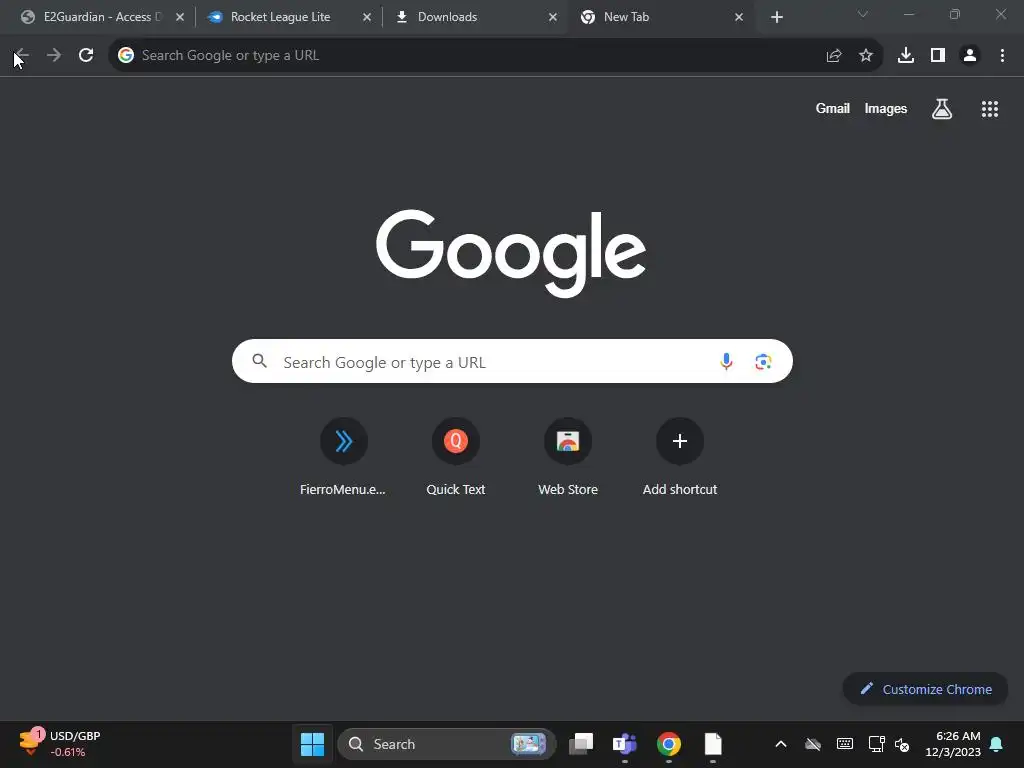Open the clock showing 6:26 AM
The width and height of the screenshot is (1024, 768).
[953, 744]
